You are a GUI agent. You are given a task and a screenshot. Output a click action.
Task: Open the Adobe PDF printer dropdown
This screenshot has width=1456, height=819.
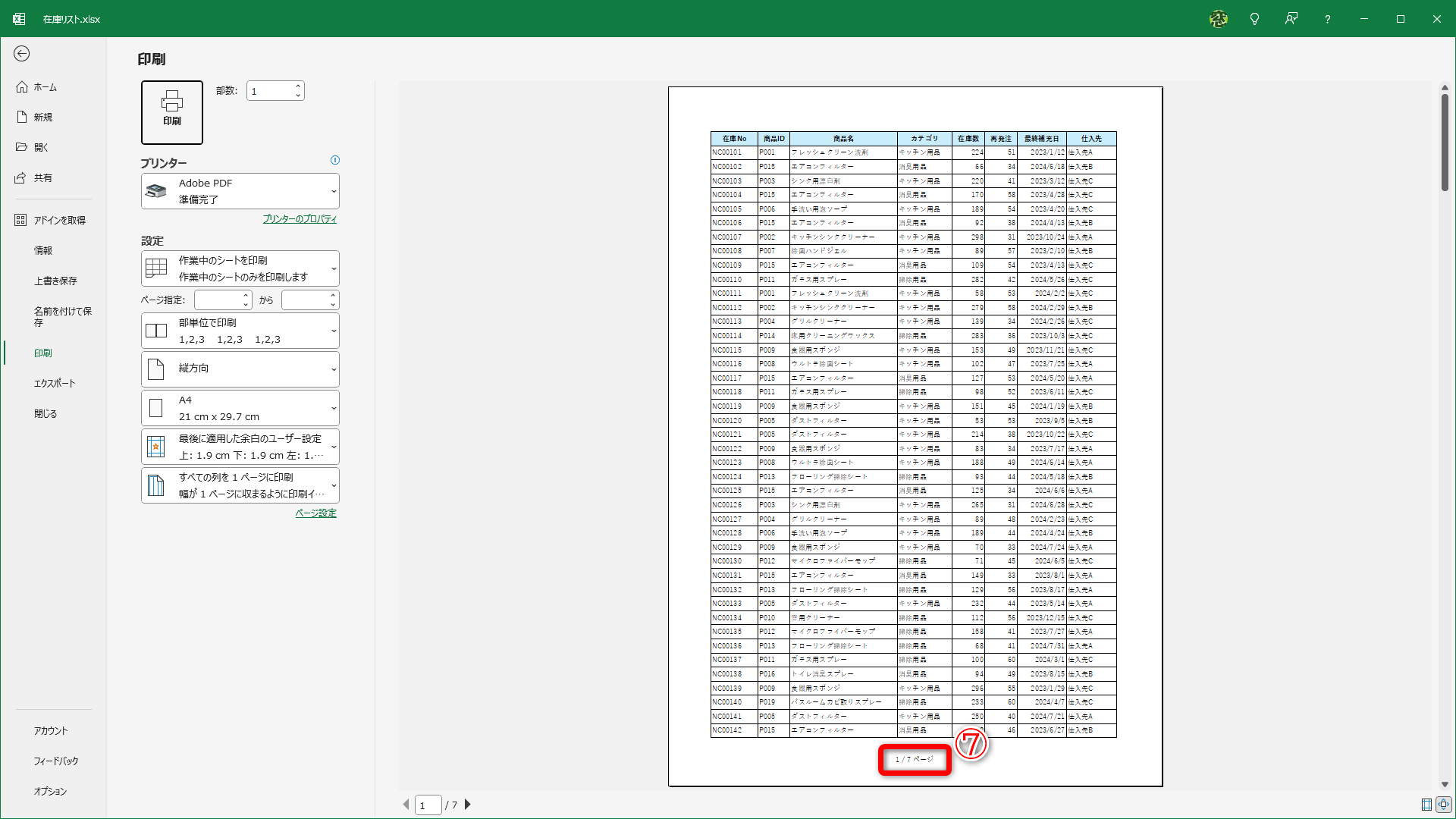click(x=240, y=191)
